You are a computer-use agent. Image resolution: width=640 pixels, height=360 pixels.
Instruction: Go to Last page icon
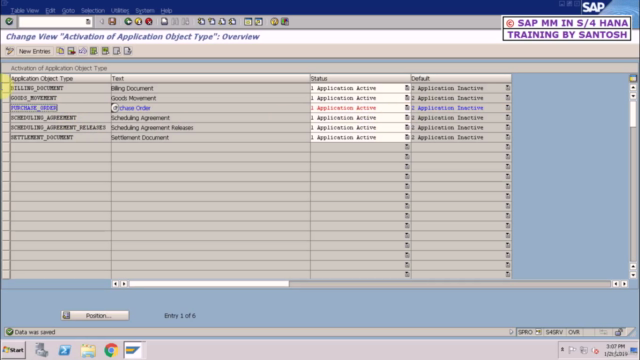[232, 21]
